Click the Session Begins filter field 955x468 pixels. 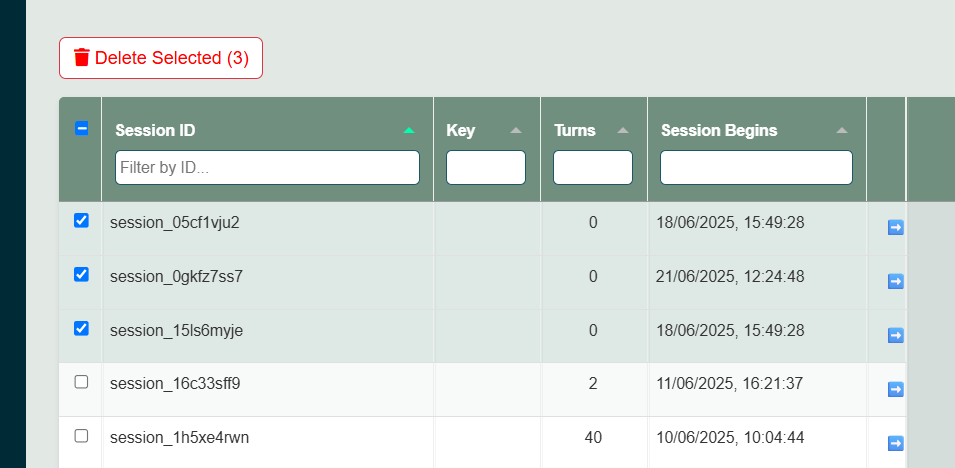pos(756,168)
